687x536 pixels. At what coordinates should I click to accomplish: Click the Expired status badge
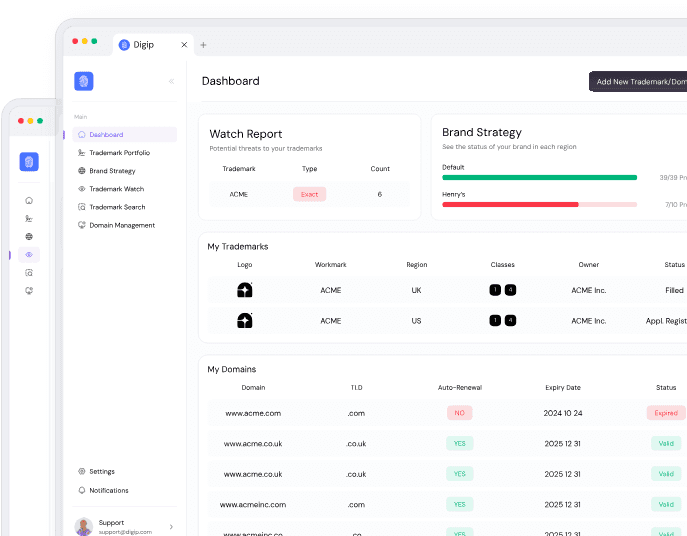click(666, 413)
